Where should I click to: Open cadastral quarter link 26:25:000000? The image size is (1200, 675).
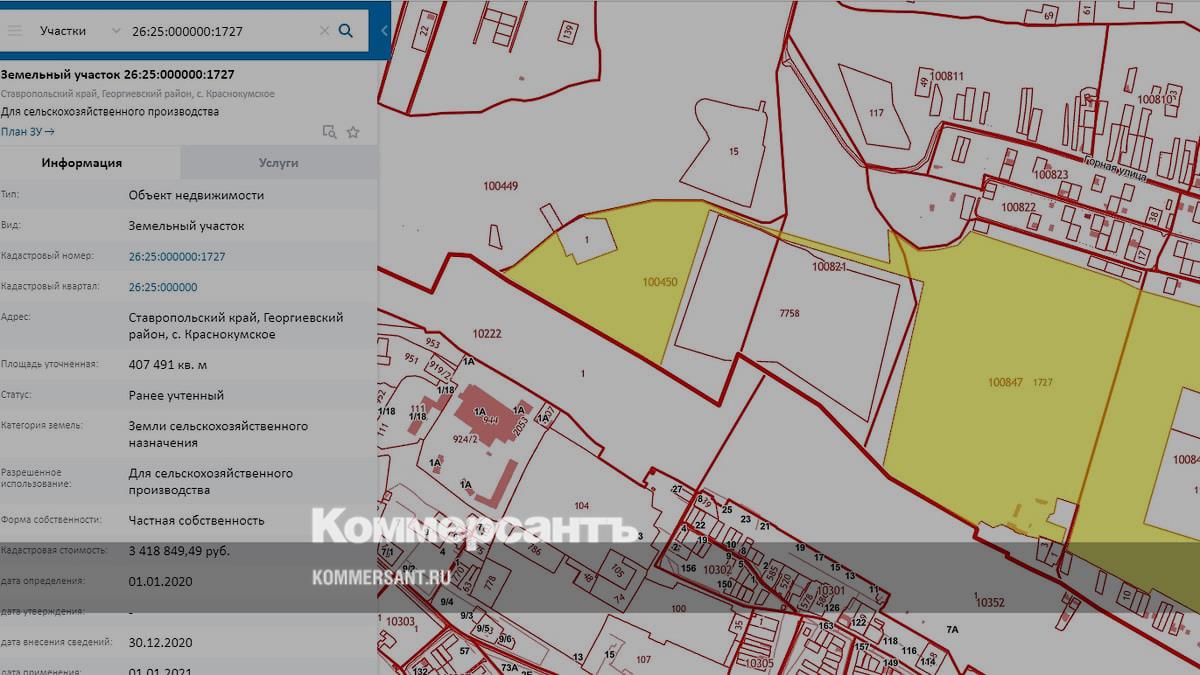pyautogui.click(x=163, y=287)
